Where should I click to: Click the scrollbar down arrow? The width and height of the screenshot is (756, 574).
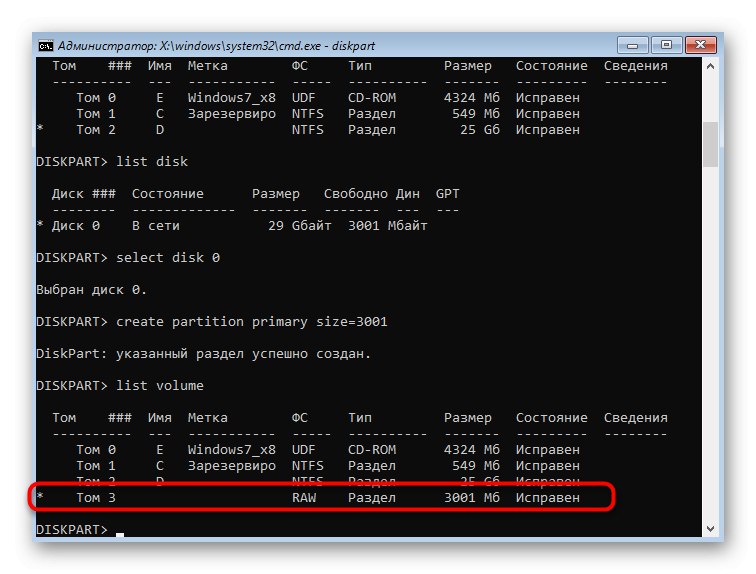click(710, 529)
